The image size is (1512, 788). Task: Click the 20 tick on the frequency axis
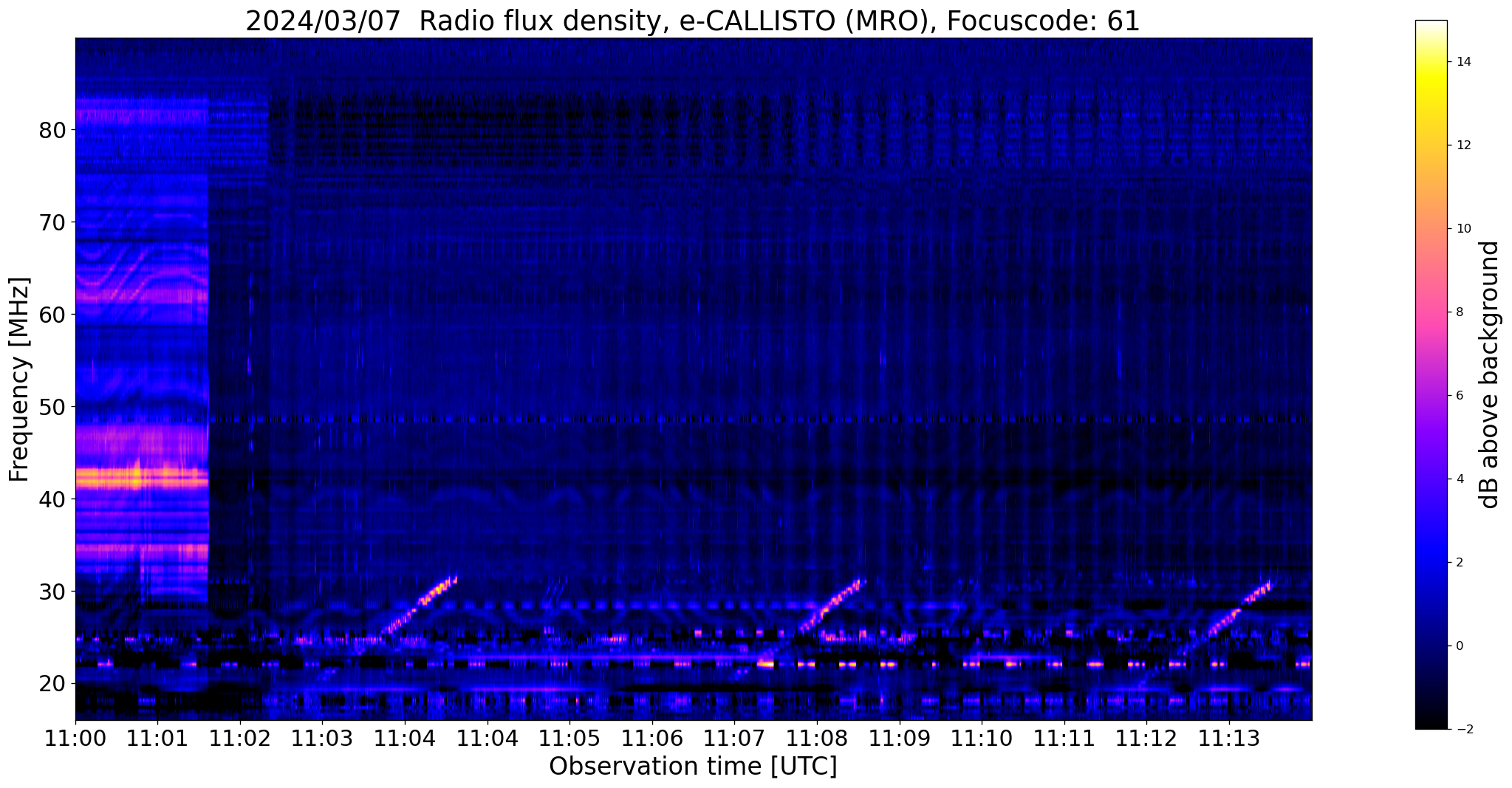pyautogui.click(x=52, y=684)
